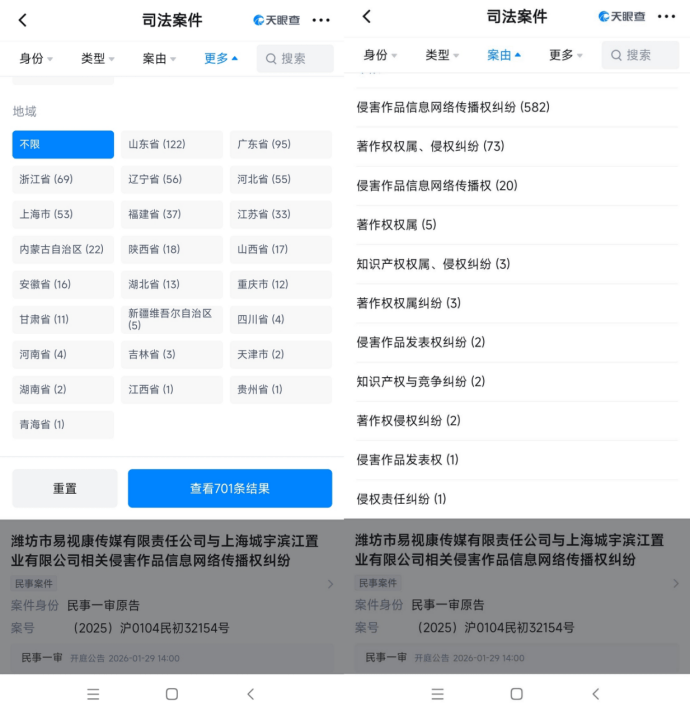Select the 不限 region chip

(x=63, y=145)
